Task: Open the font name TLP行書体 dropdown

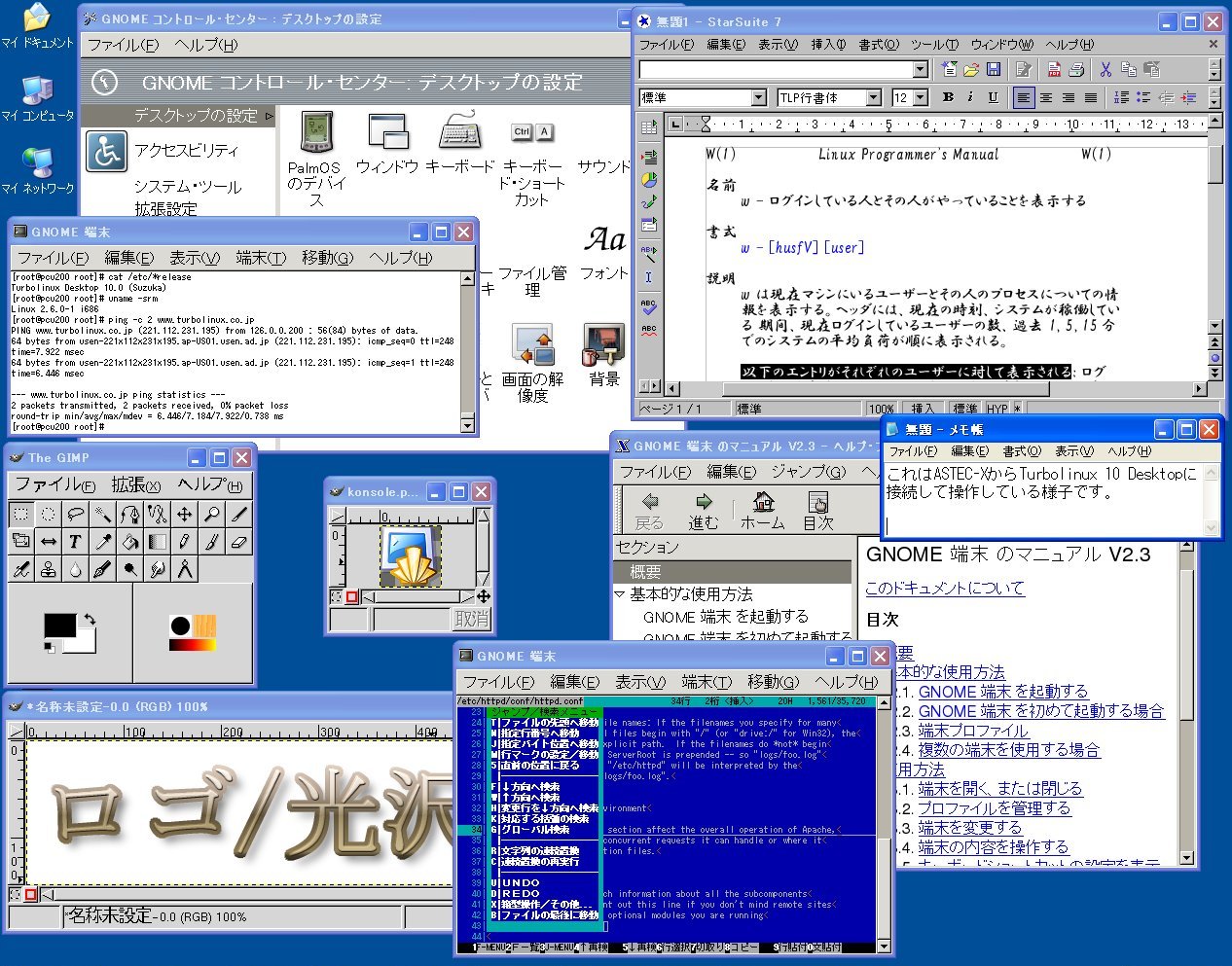Action: click(x=873, y=97)
